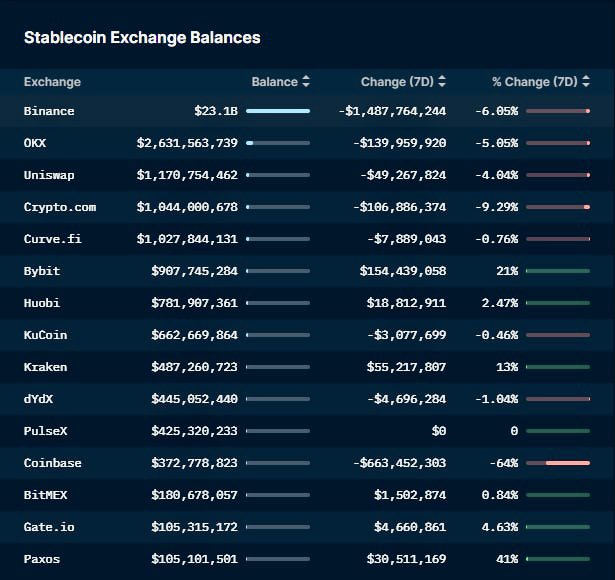Click Curve.fi balance $1,027,844,131

(187, 239)
